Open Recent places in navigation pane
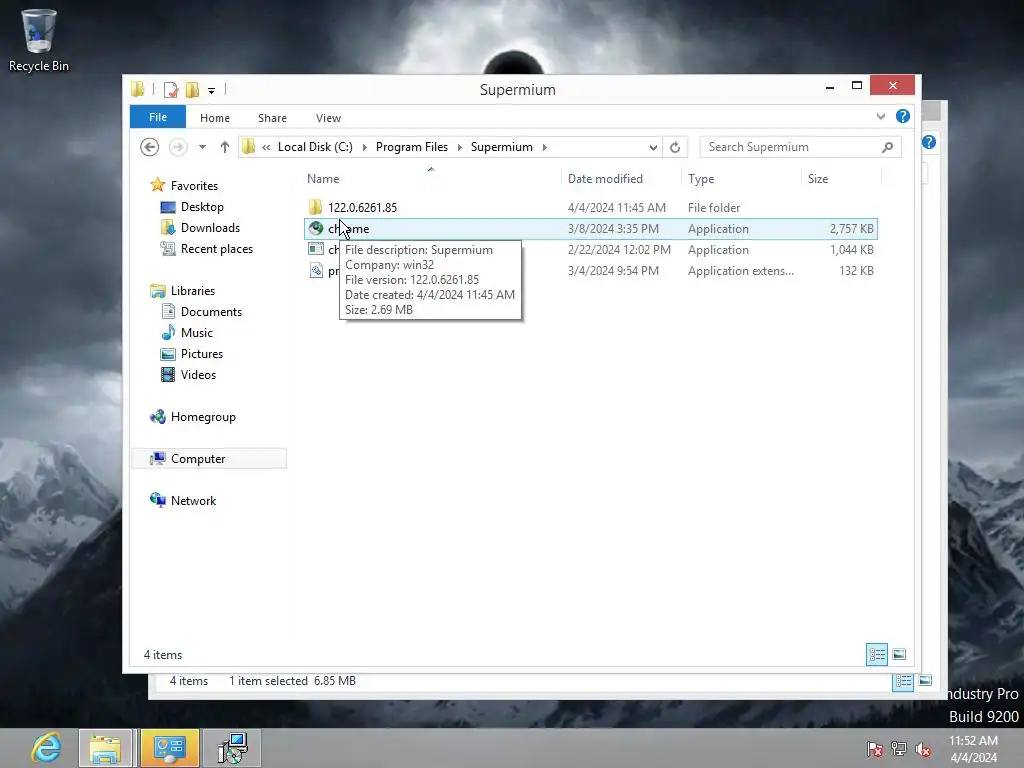 pyautogui.click(x=217, y=249)
